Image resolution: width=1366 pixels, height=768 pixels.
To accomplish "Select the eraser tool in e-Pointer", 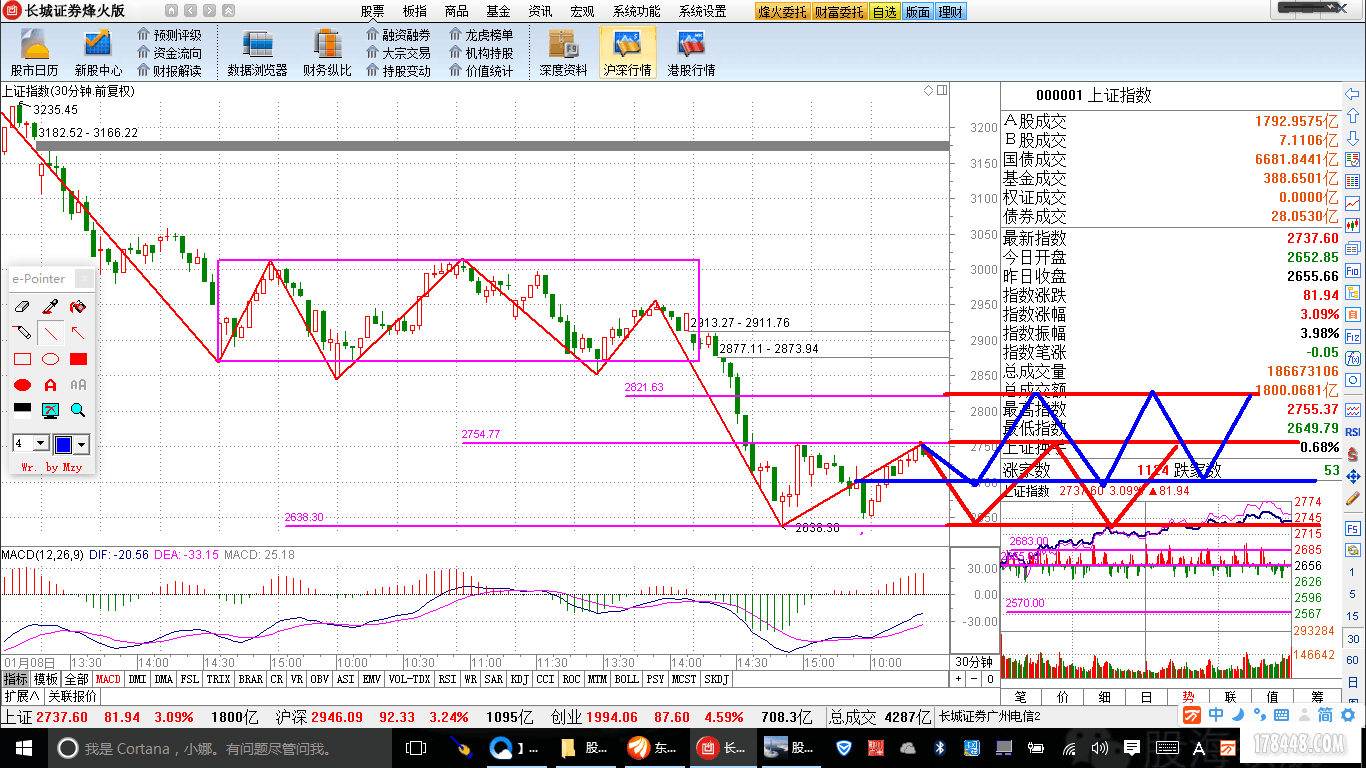I will pyautogui.click(x=22, y=306).
